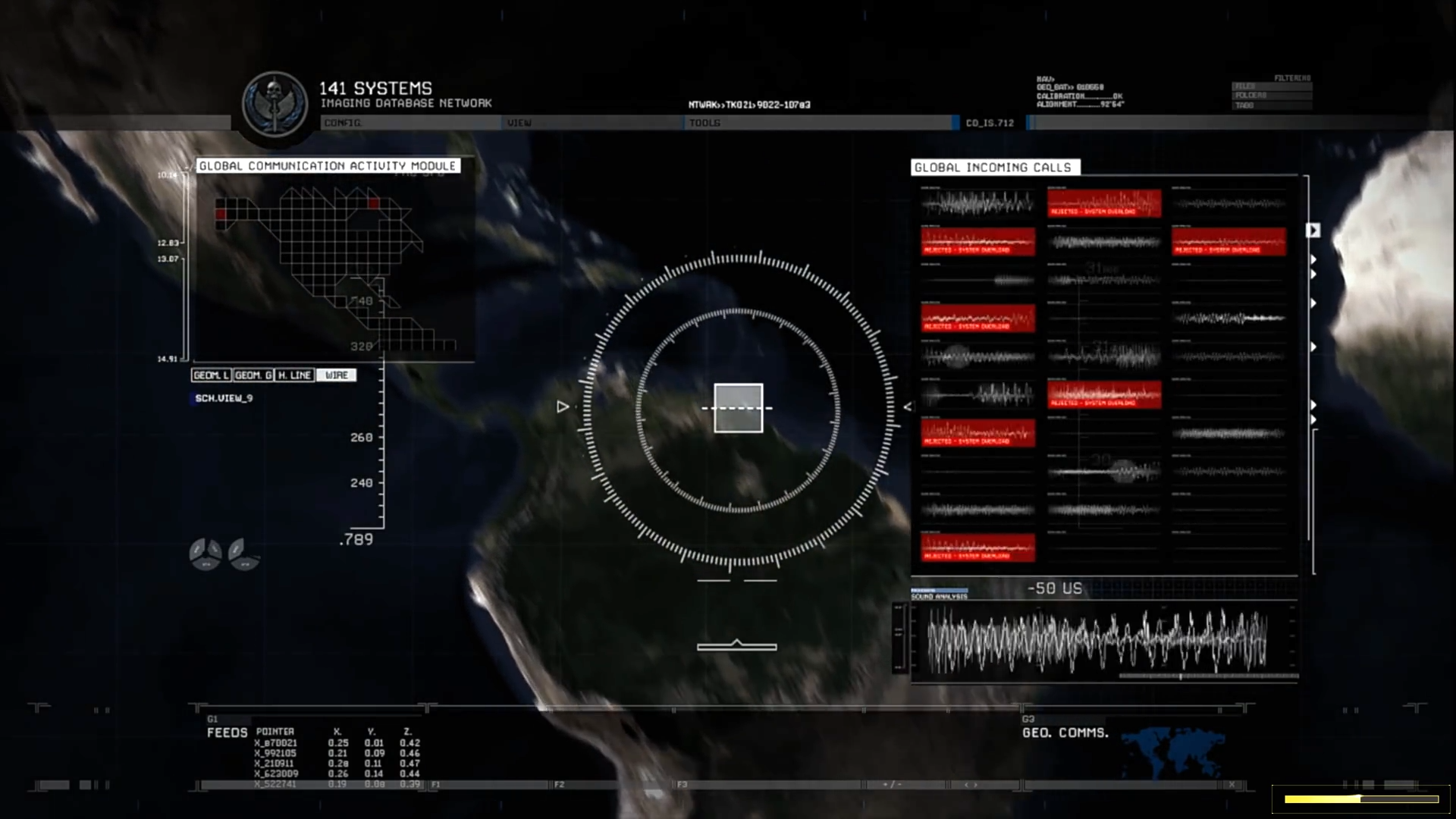The width and height of the screenshot is (1456, 819).
Task: Click the left triangle pointer of the reticle
Action: pos(563,407)
